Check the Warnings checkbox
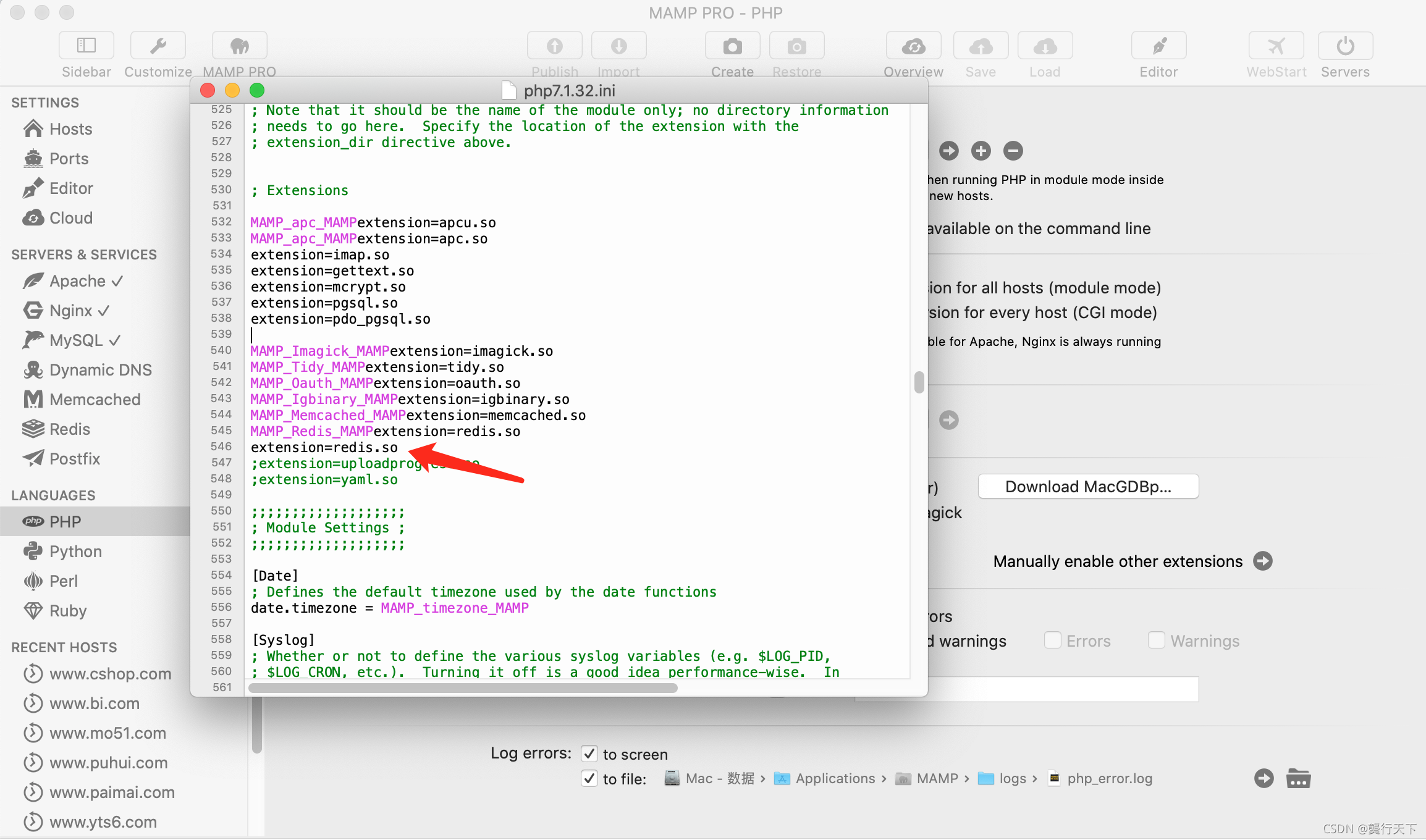This screenshot has height=840, width=1426. 1156,640
